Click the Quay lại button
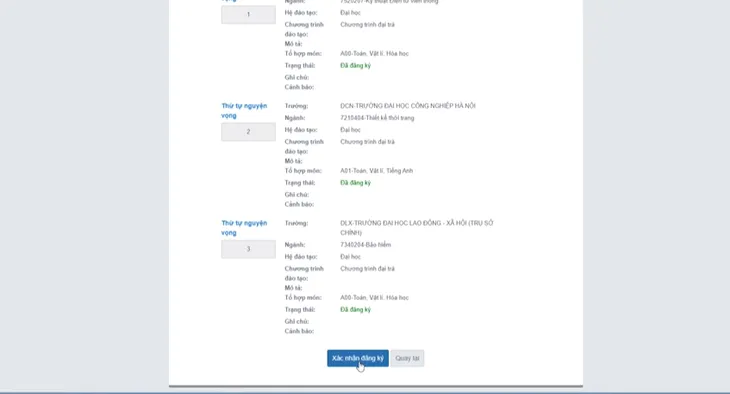 pyautogui.click(x=407, y=358)
